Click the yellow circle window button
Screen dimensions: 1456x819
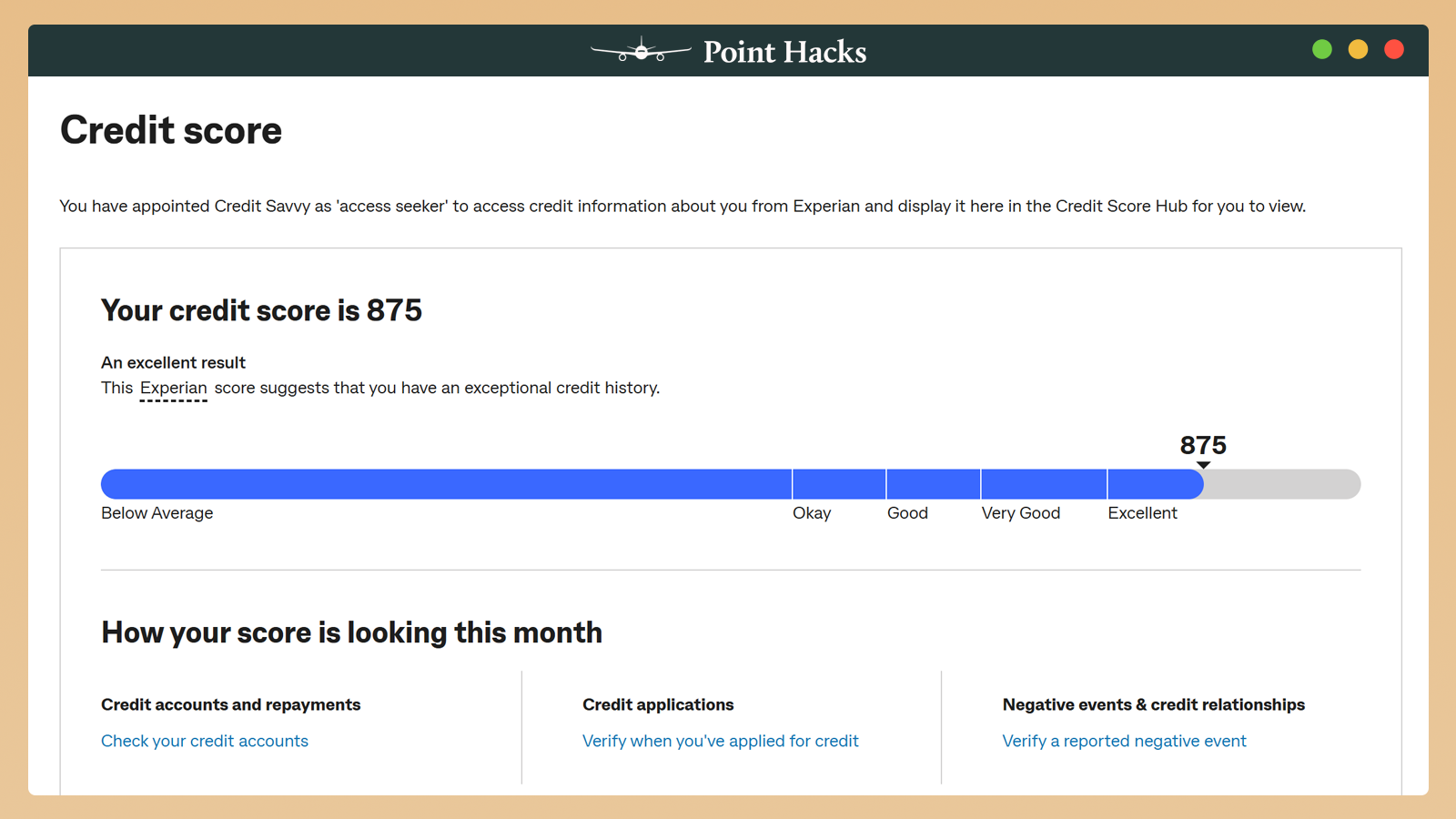point(1358,49)
